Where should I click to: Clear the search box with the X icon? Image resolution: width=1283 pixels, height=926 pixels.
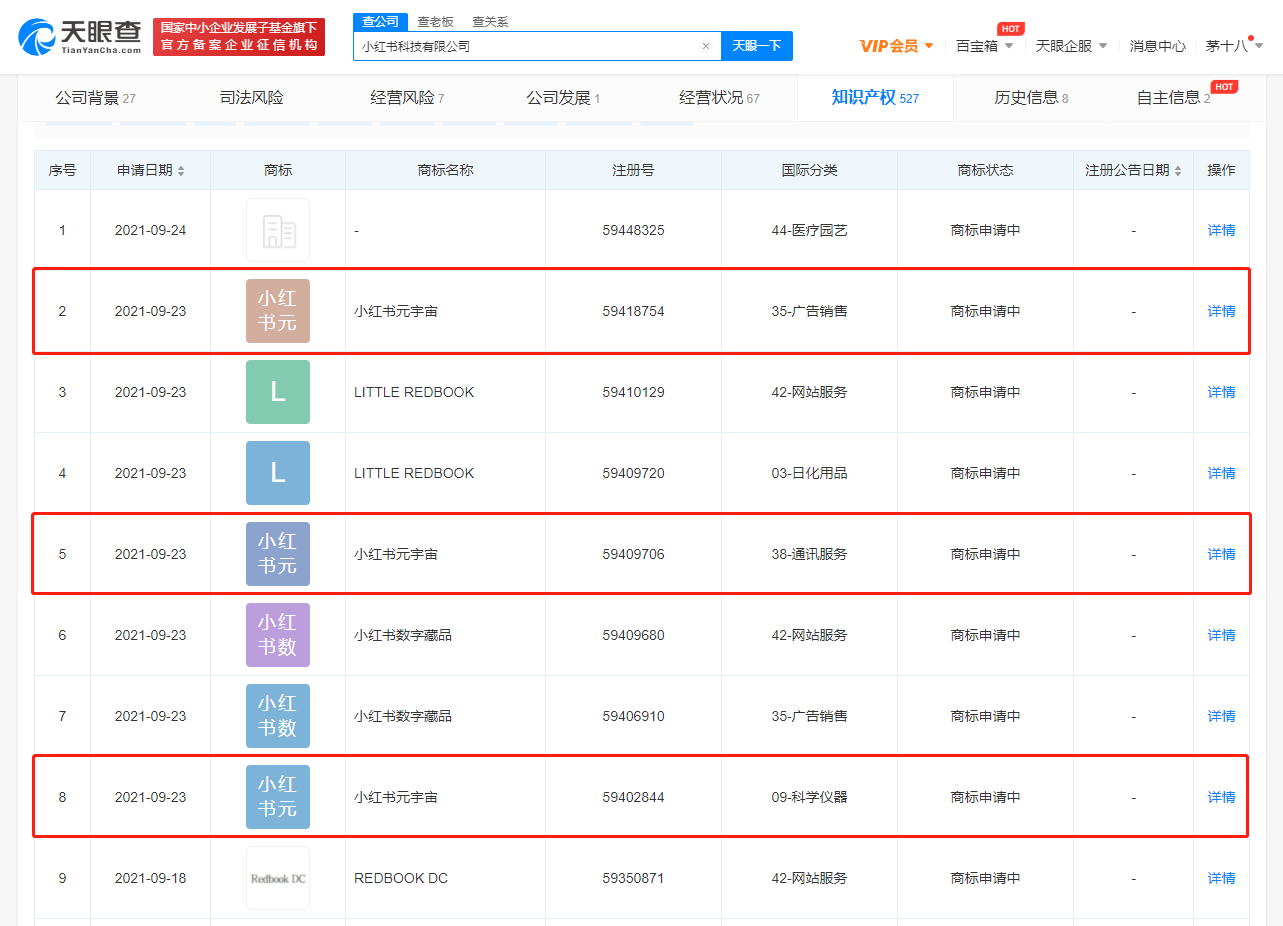pyautogui.click(x=705, y=46)
